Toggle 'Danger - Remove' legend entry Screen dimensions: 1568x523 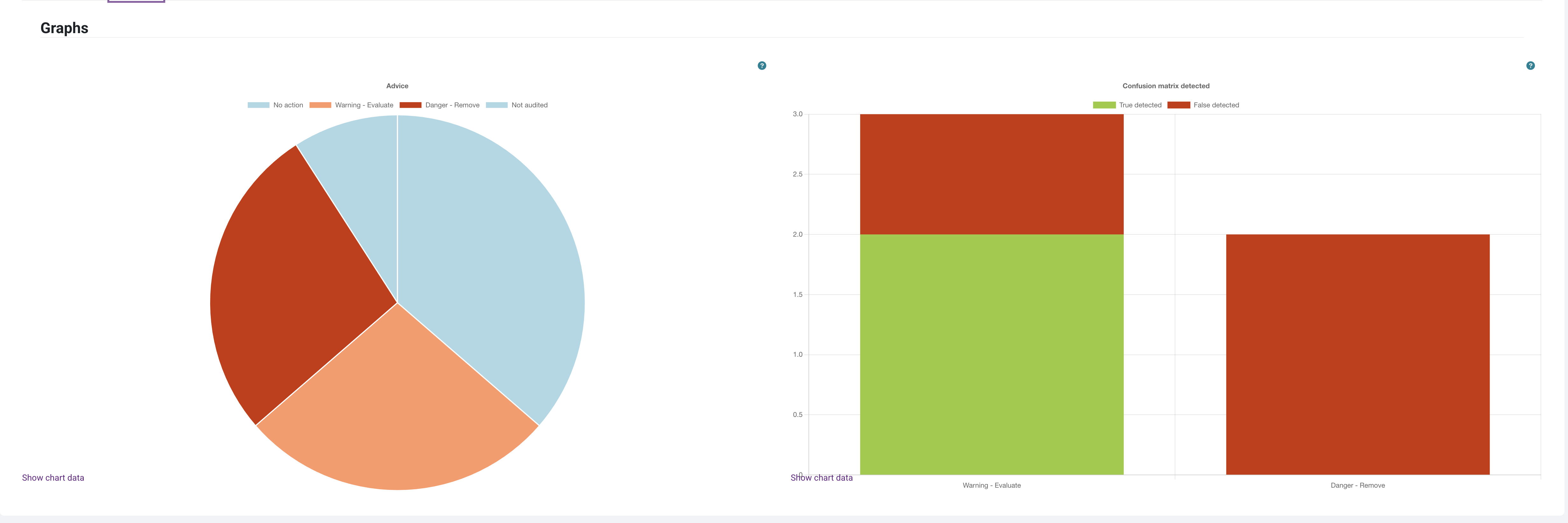click(x=439, y=105)
